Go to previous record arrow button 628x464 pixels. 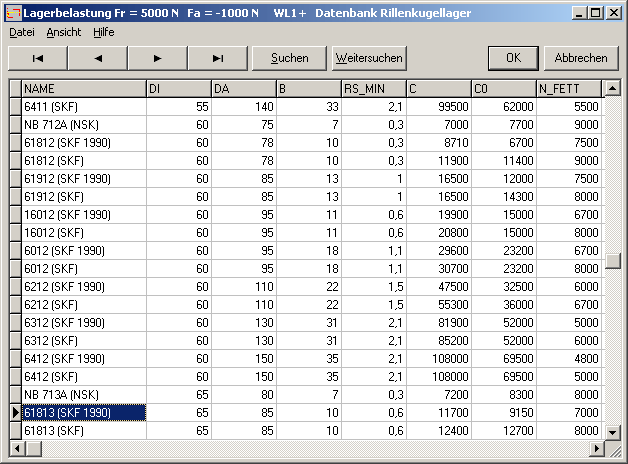97,58
